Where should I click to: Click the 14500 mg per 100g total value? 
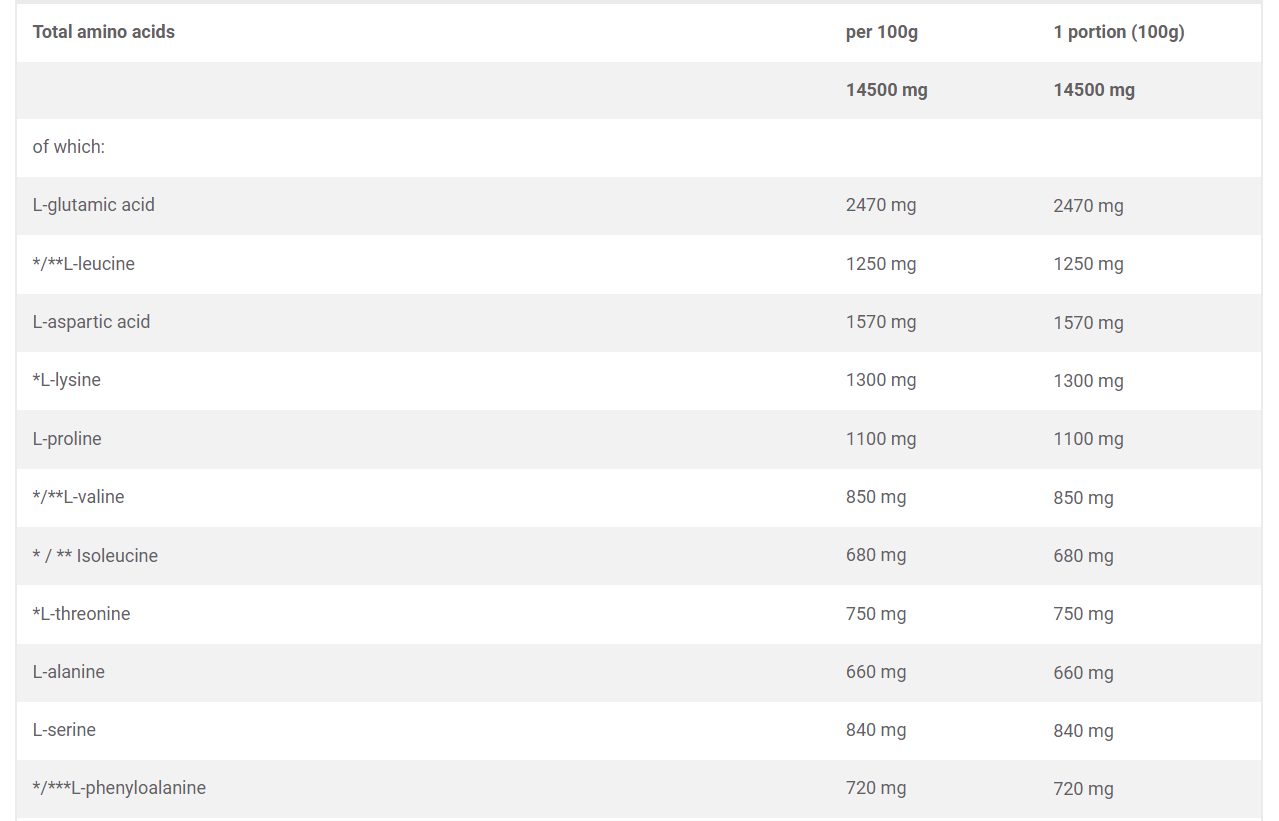tap(886, 90)
